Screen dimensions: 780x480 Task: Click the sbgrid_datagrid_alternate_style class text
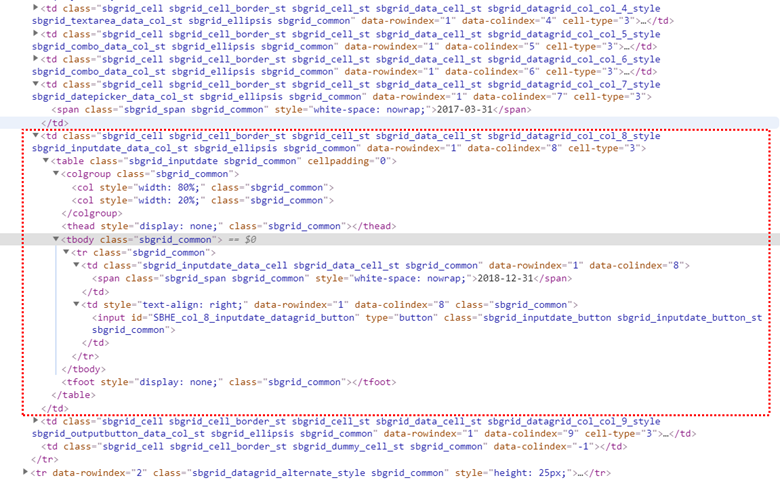[279, 473]
